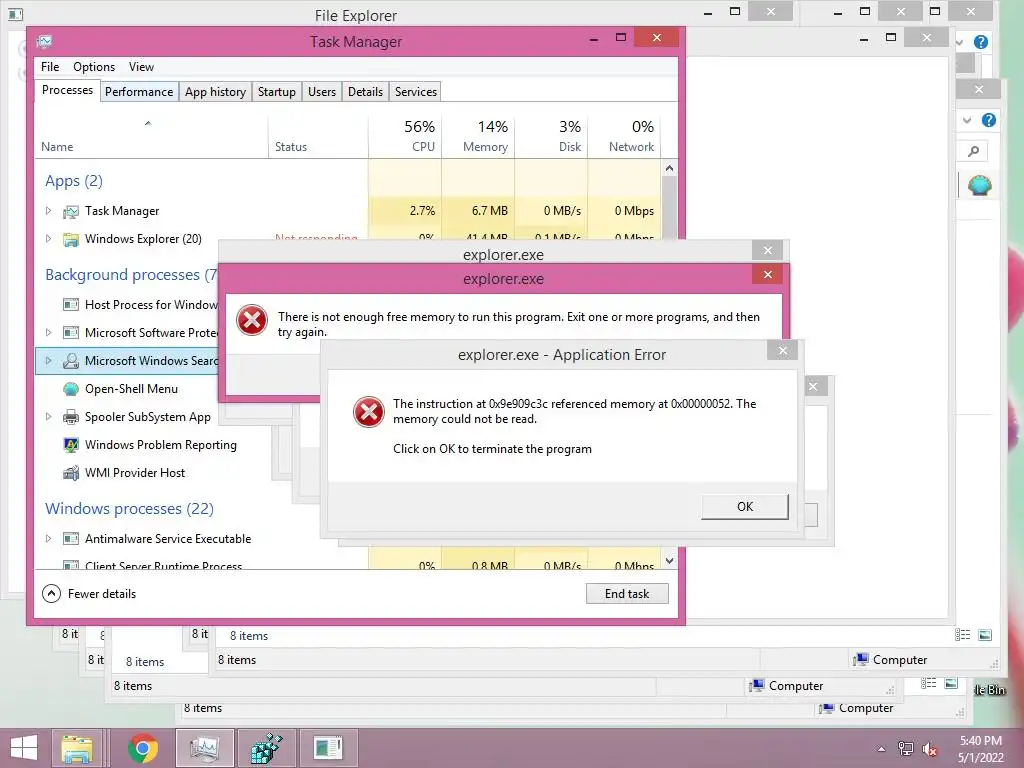The image size is (1024, 768).
Task: Switch to the Users tab
Action: 322,91
